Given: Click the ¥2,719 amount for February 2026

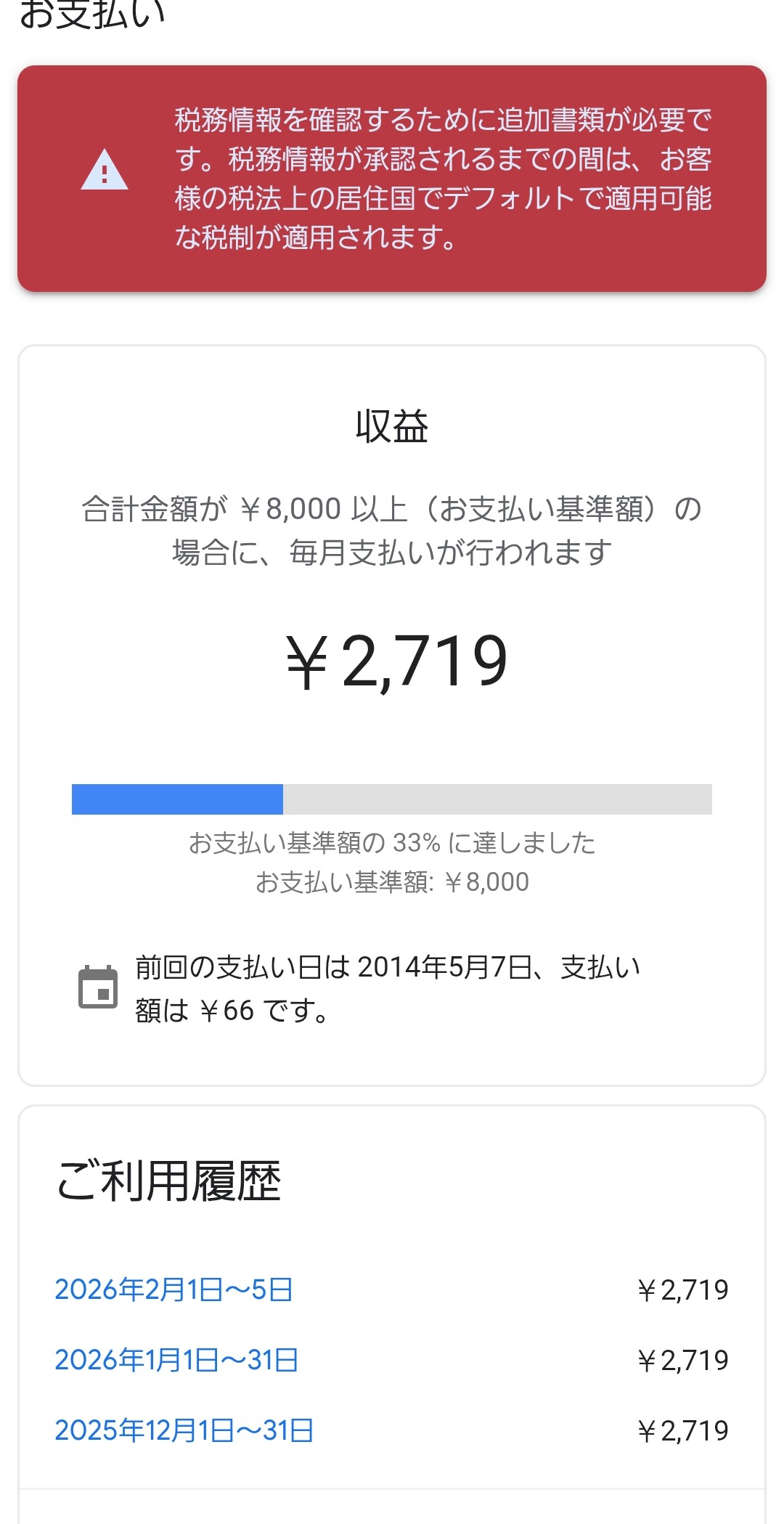Looking at the screenshot, I should 682,1289.
